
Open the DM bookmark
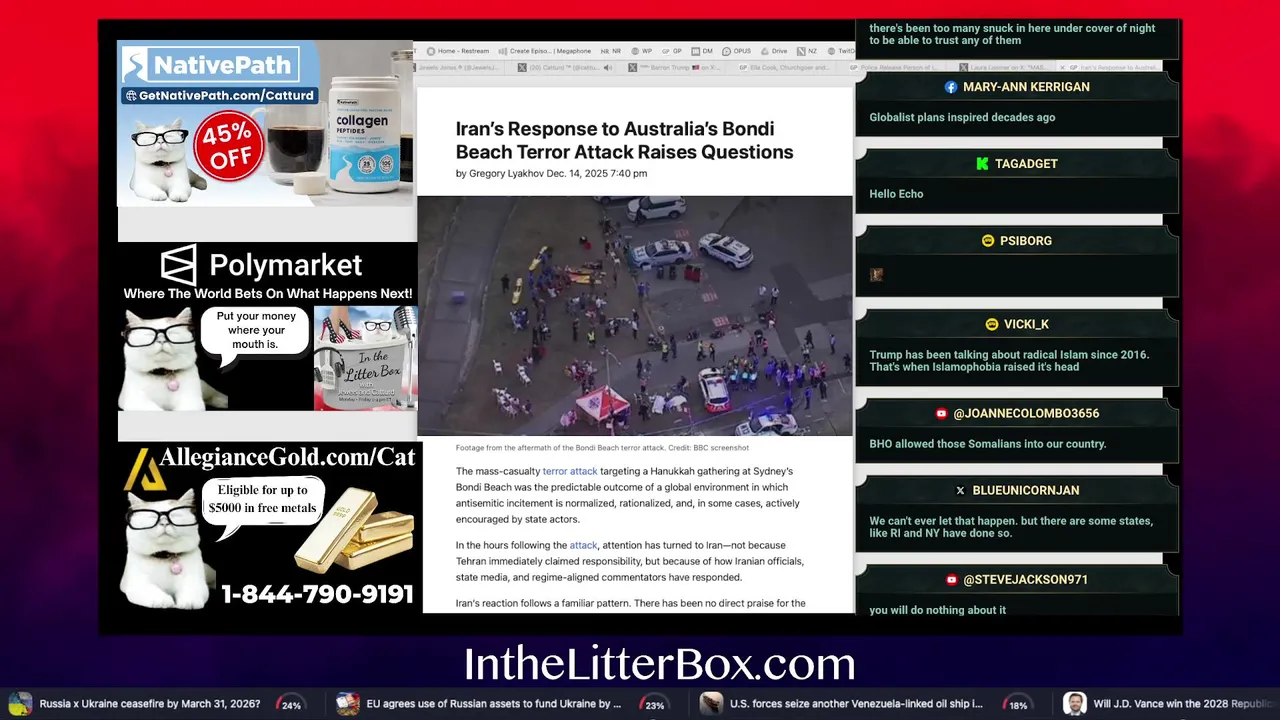702,51
